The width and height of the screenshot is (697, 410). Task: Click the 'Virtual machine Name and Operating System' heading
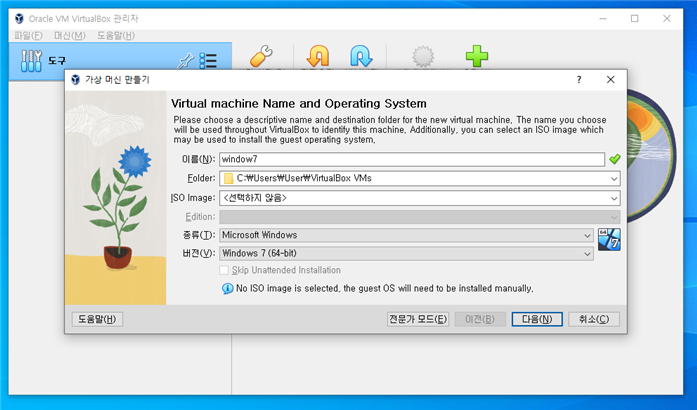pyautogui.click(x=299, y=104)
